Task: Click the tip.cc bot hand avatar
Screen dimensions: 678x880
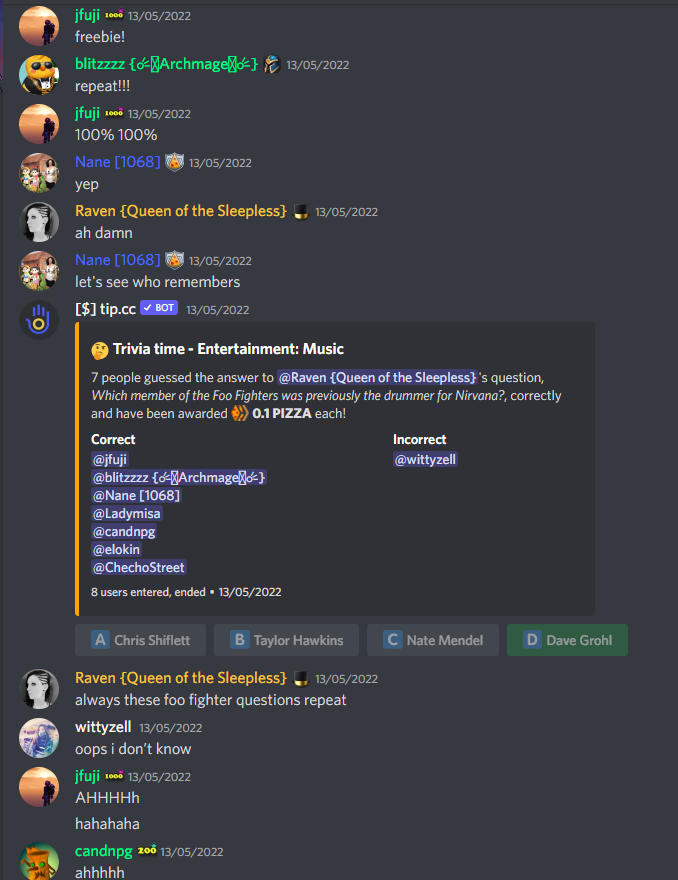Action: [x=39, y=320]
